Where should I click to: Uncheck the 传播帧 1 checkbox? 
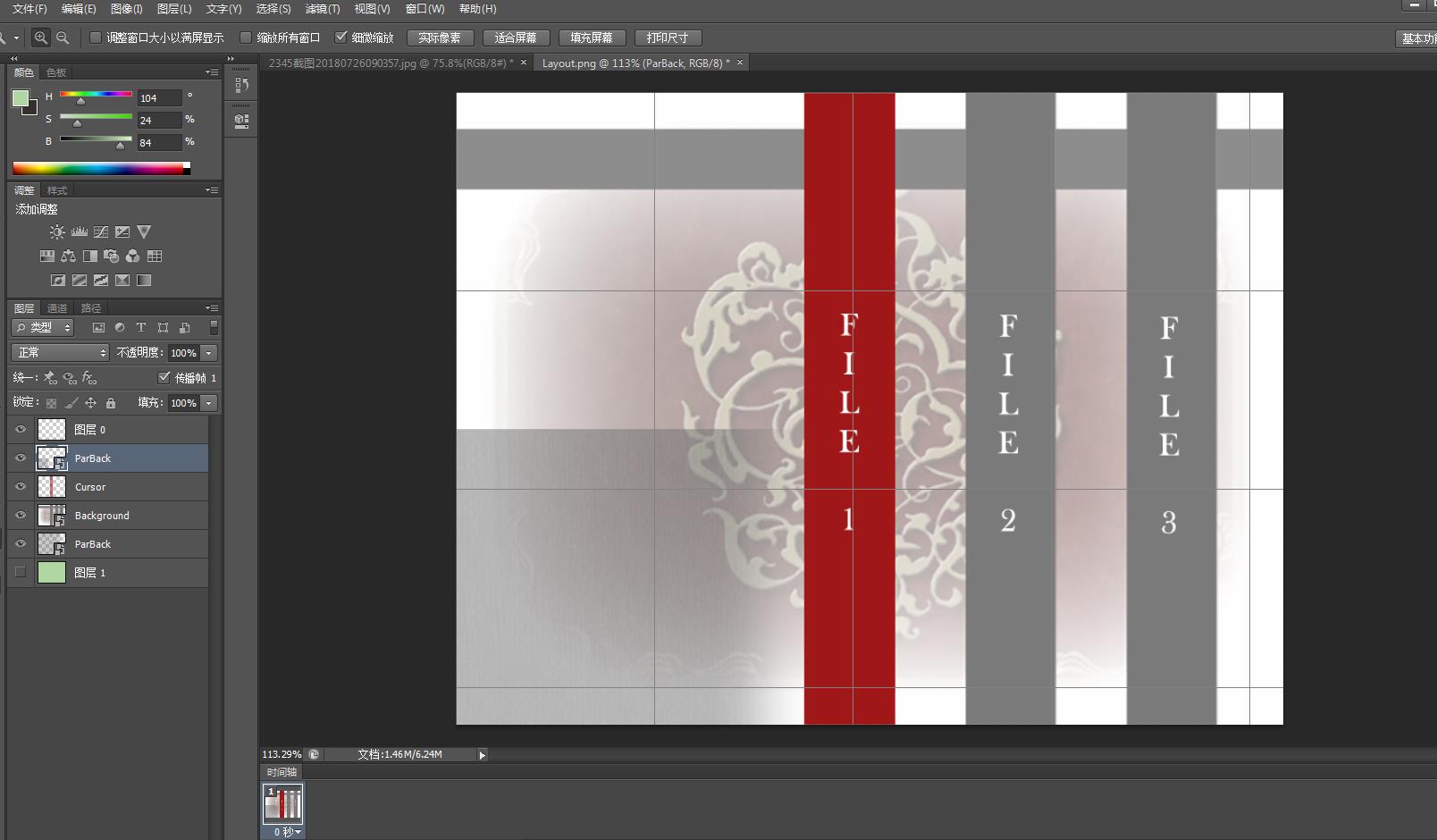point(164,378)
